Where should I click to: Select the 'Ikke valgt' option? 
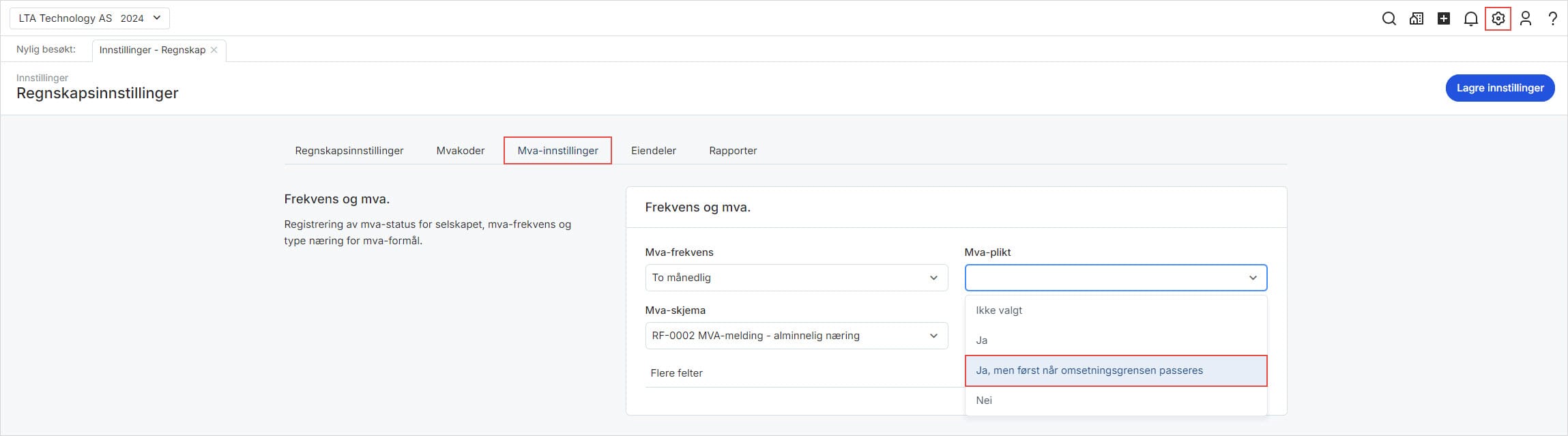999,310
